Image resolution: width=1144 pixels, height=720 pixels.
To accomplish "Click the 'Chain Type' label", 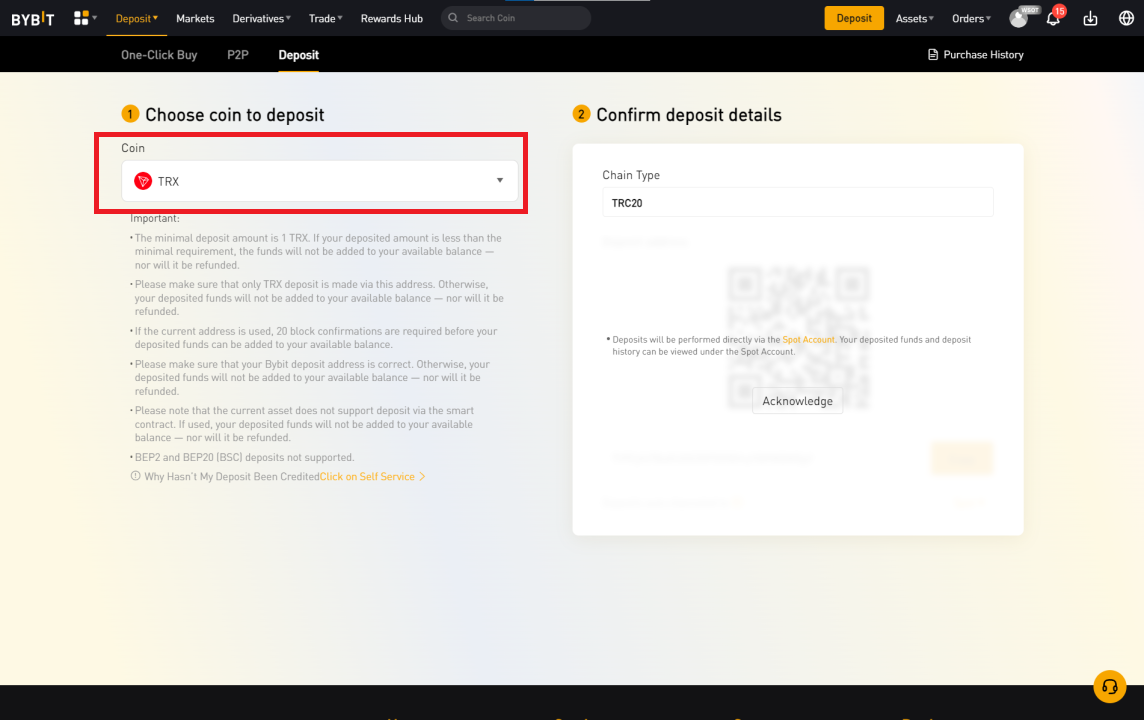I will (630, 175).
